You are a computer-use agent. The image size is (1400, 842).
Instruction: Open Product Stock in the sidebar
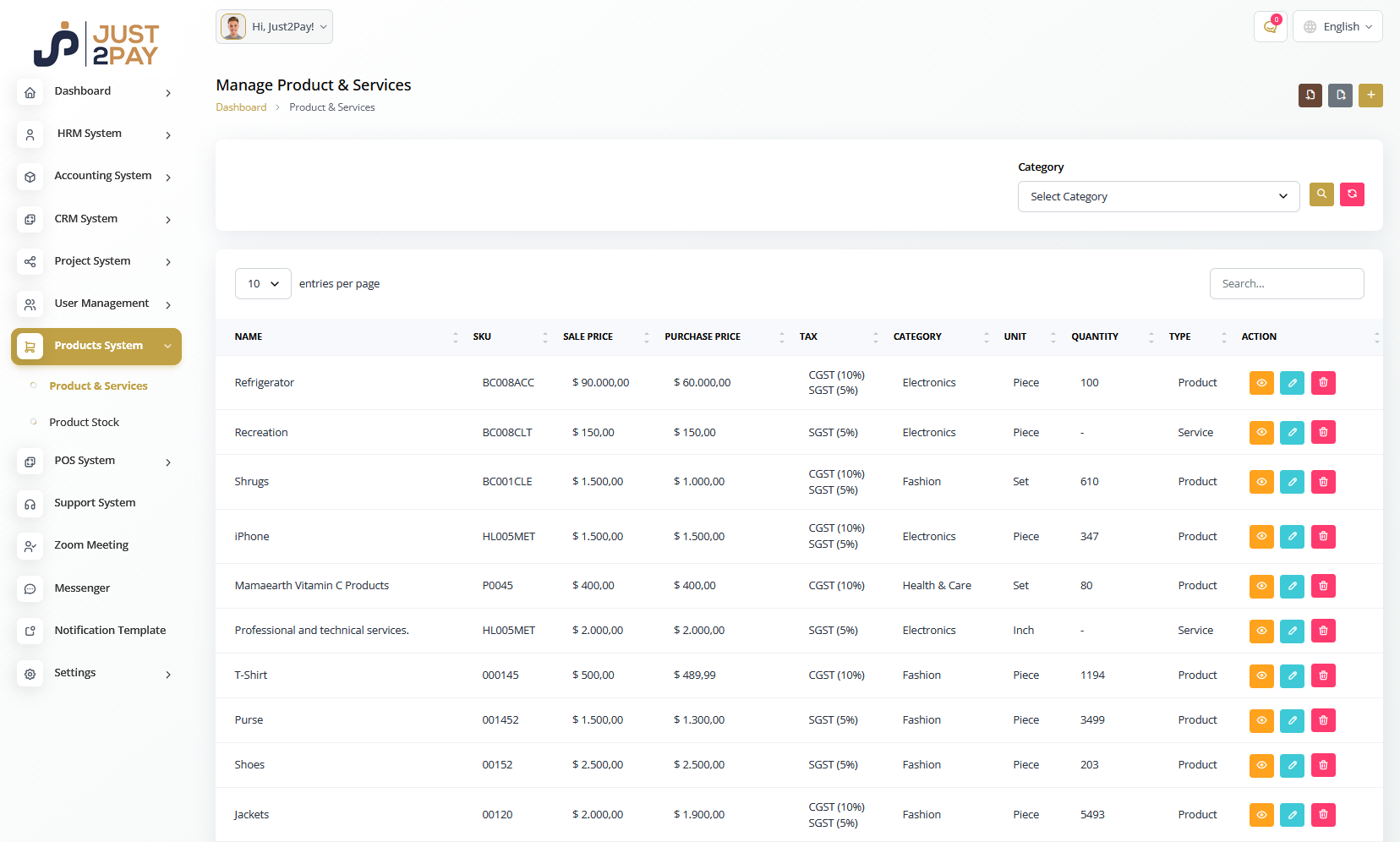84,423
